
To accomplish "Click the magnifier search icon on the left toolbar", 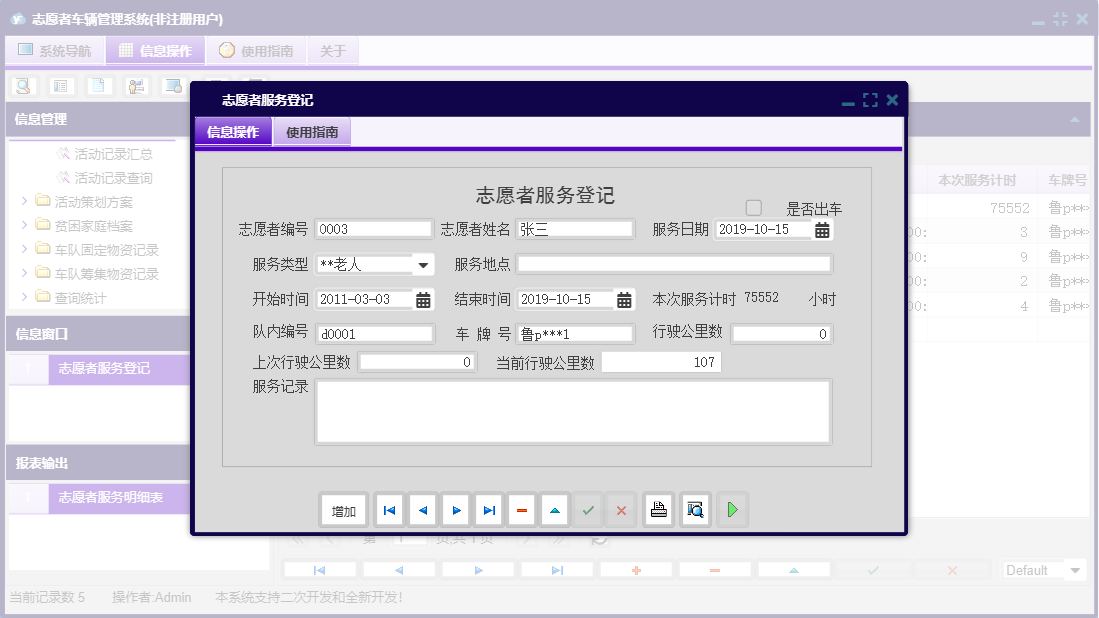I will [x=21, y=86].
